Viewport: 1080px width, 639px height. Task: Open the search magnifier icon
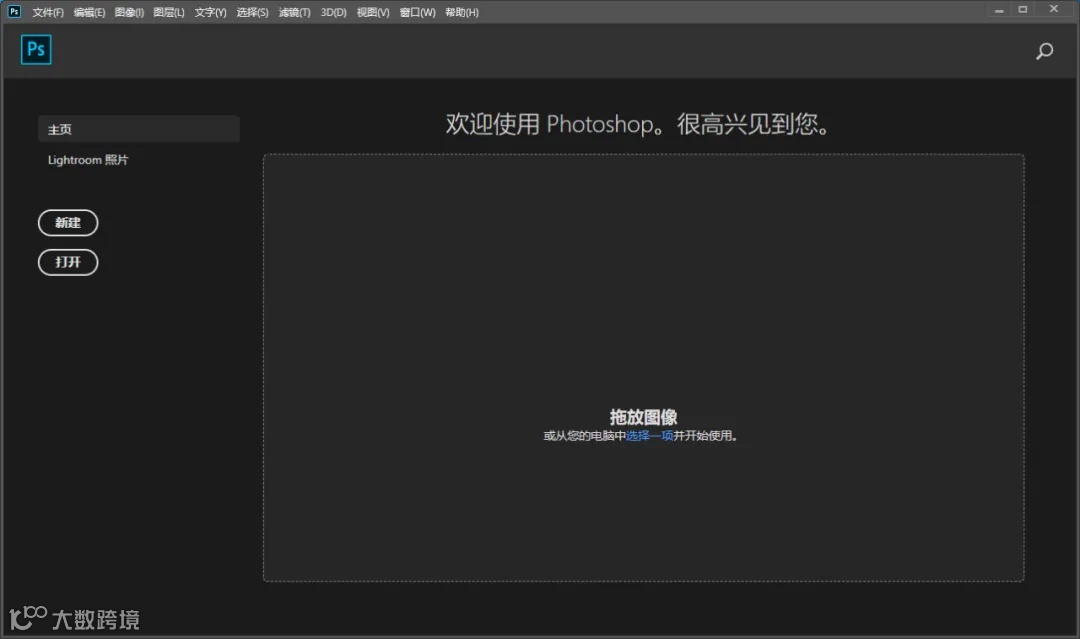tap(1044, 51)
